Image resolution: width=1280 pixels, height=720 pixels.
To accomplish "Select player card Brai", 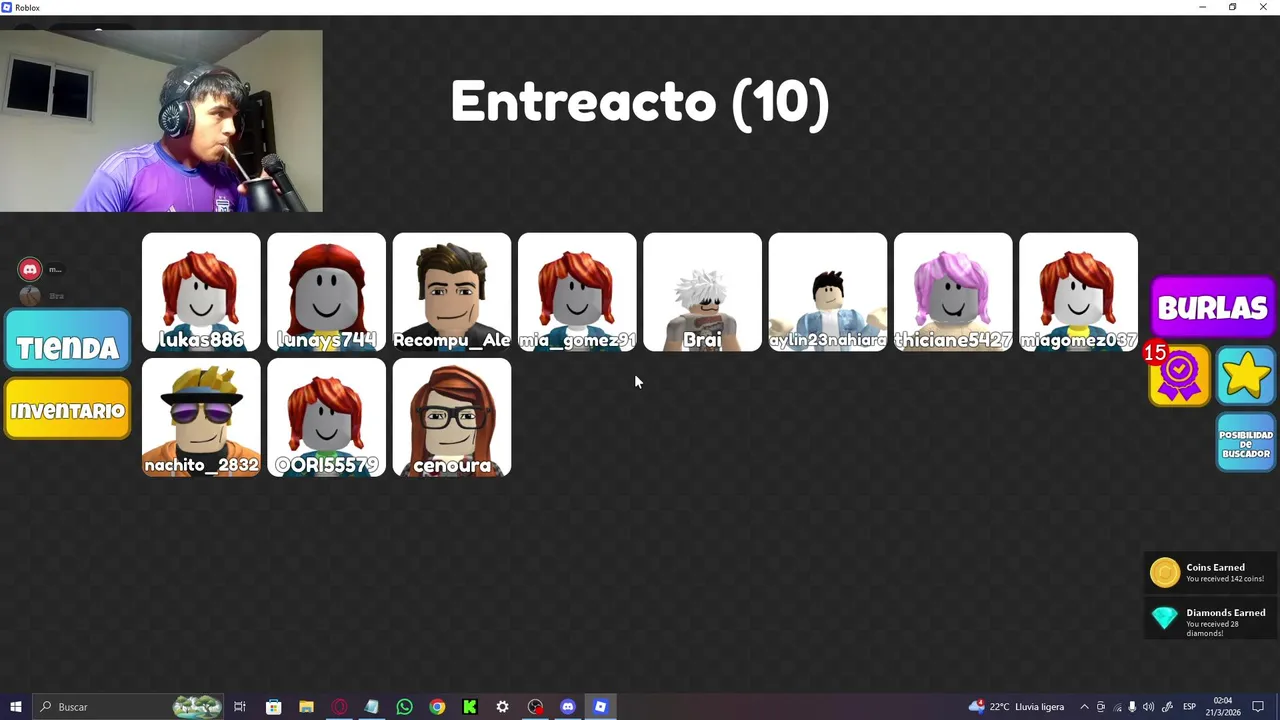I will click(x=702, y=292).
